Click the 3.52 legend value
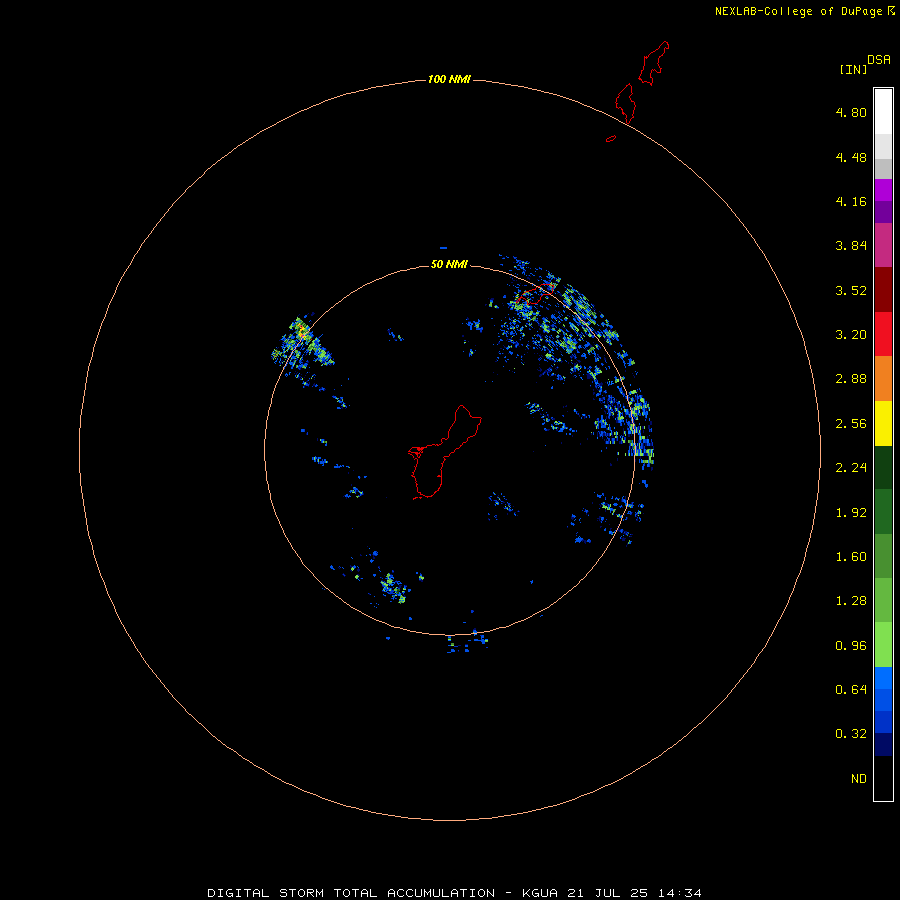The image size is (900, 900). [851, 290]
